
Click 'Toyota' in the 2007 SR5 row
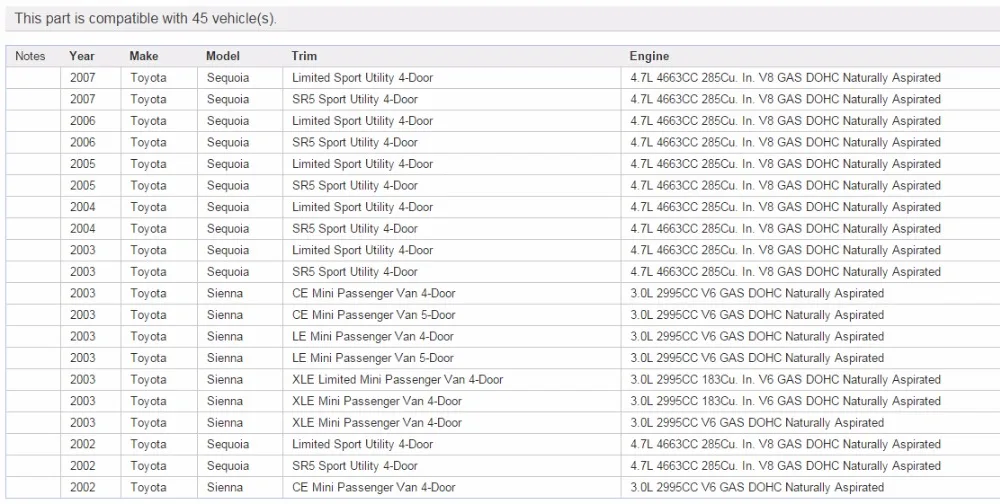(148, 100)
